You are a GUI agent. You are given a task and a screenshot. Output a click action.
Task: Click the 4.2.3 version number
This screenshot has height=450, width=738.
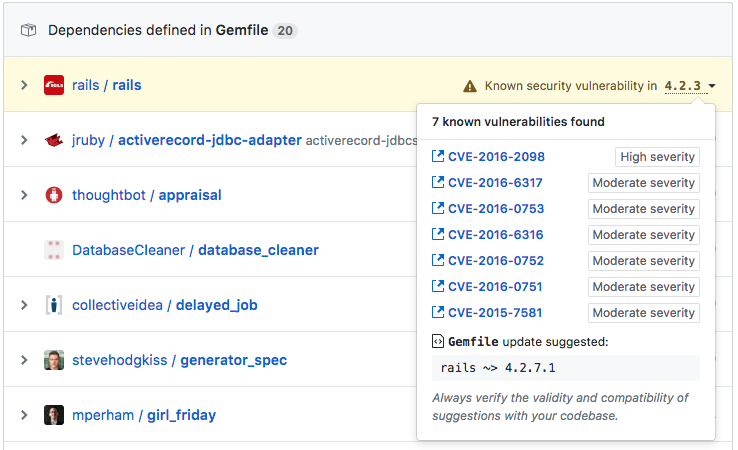(x=683, y=86)
